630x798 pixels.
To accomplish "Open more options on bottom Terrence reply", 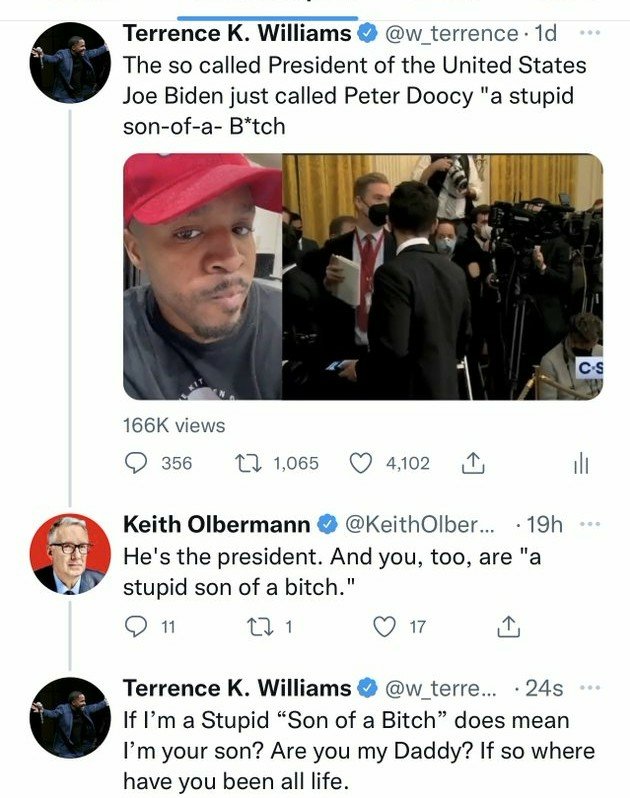I will click(x=591, y=688).
